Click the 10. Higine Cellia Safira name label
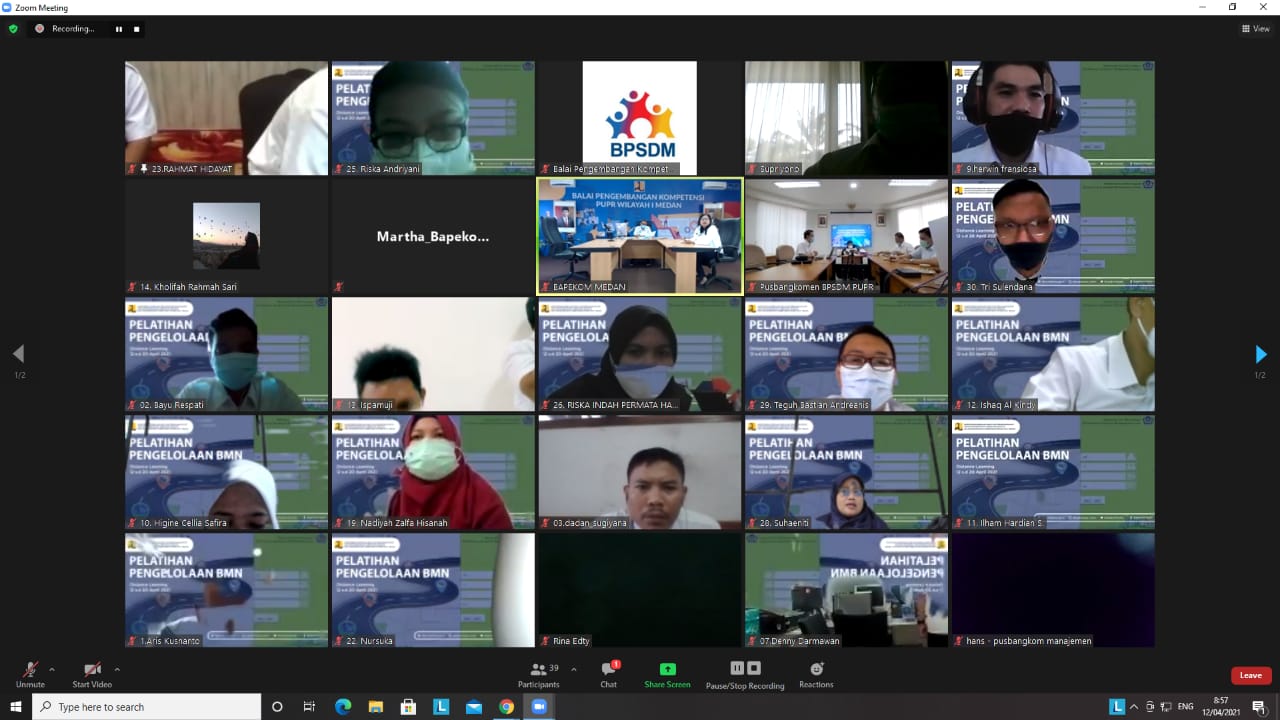This screenshot has width=1280, height=720. coord(183,523)
